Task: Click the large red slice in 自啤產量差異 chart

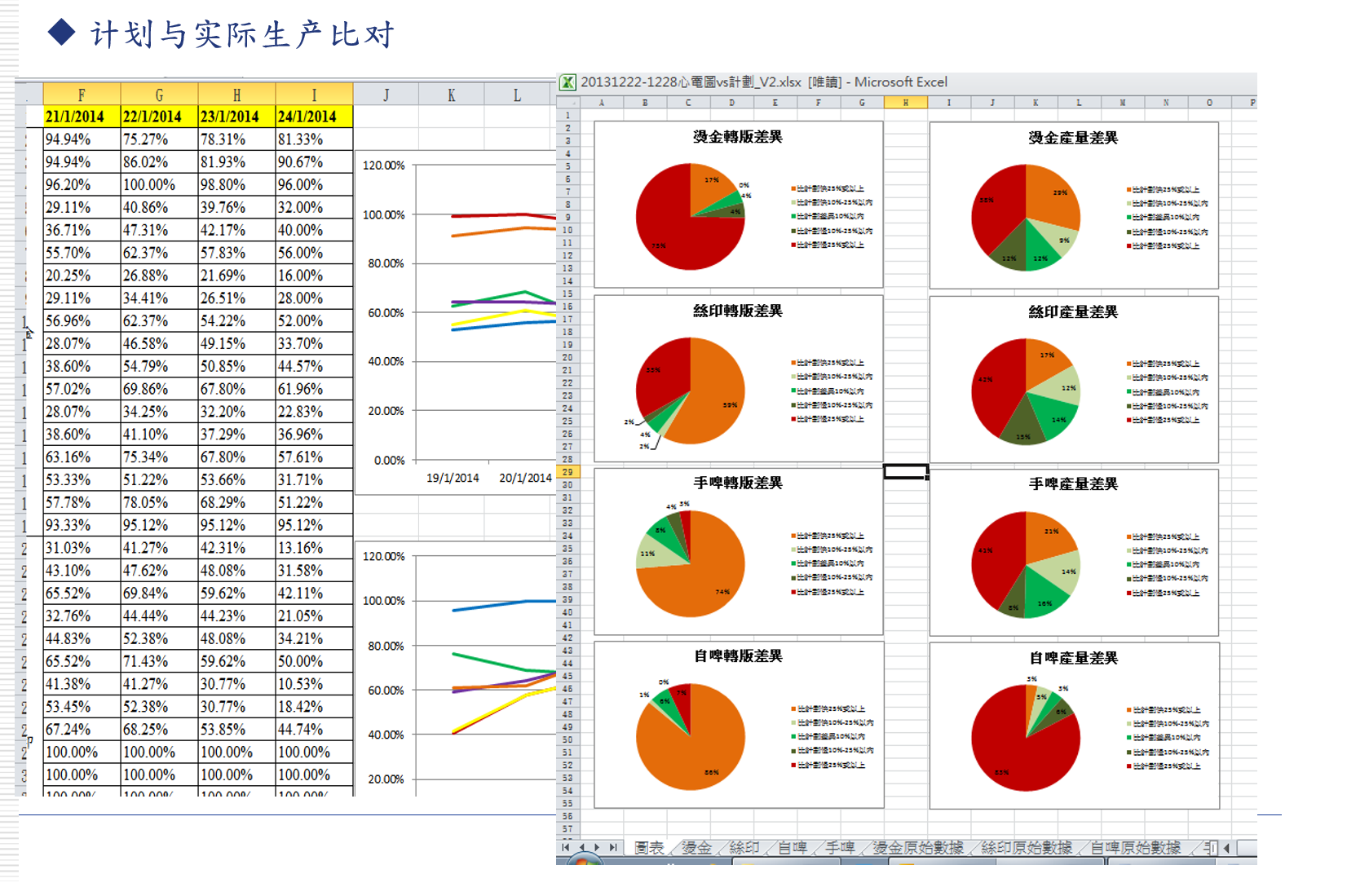Action: coord(1019,750)
